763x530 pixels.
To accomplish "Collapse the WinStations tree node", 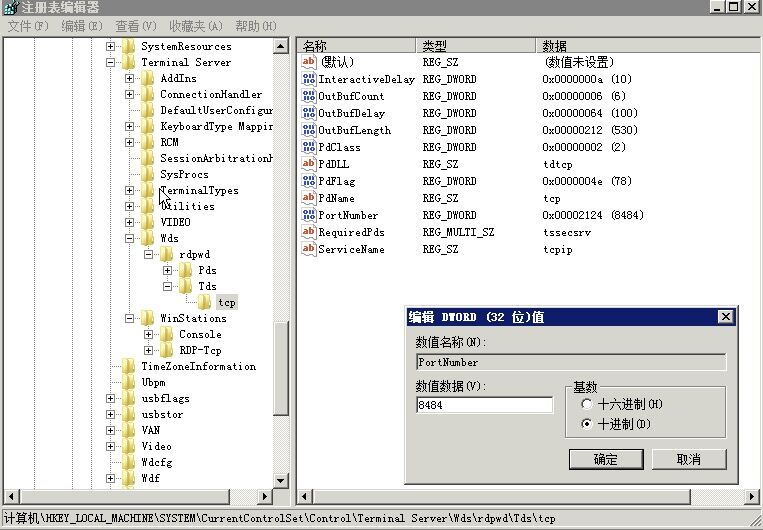I will (130, 318).
